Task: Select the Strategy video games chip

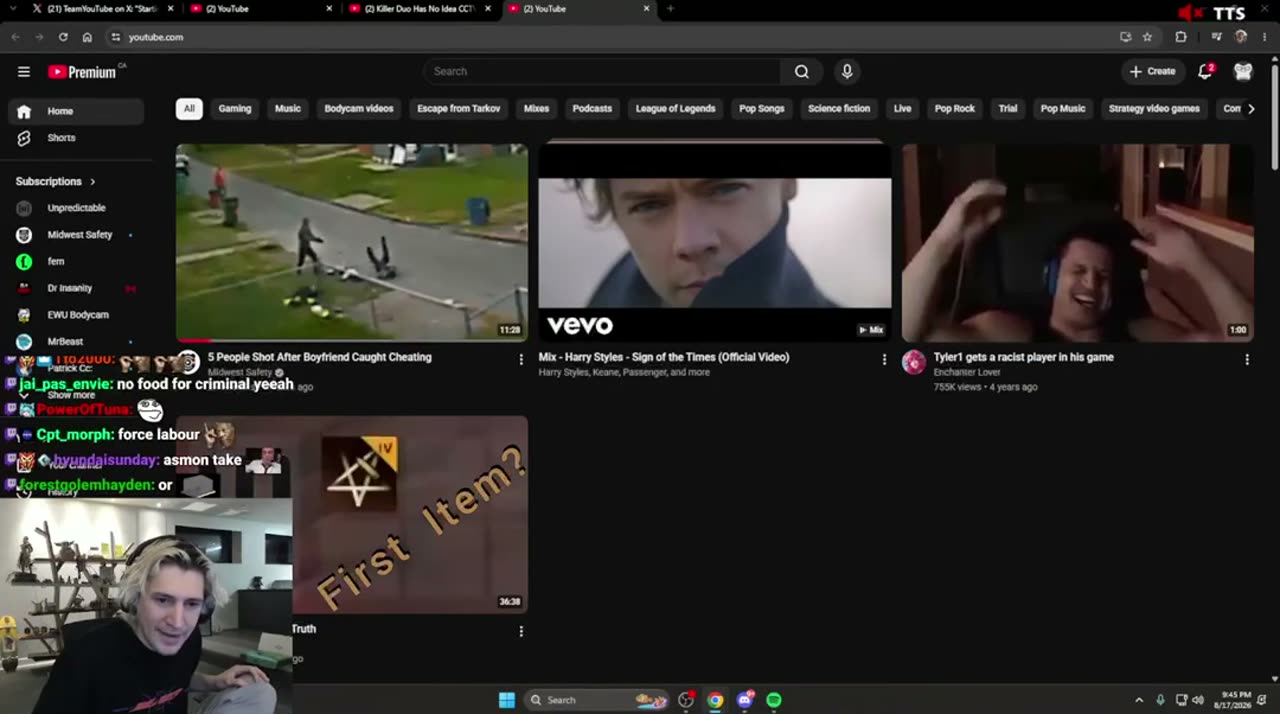Action: (x=1154, y=109)
